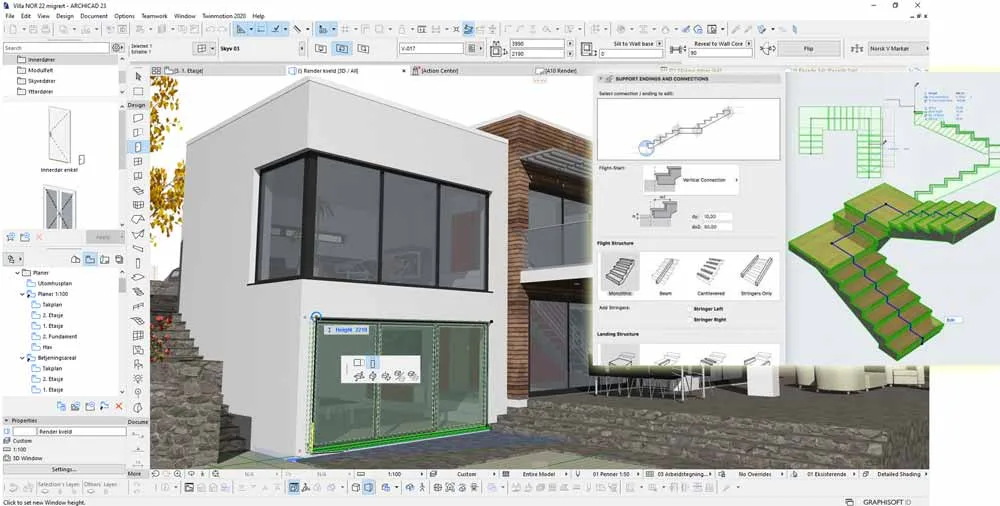Click the 3990 width input field
Viewport: 1000px width, 506px height.
pos(536,43)
